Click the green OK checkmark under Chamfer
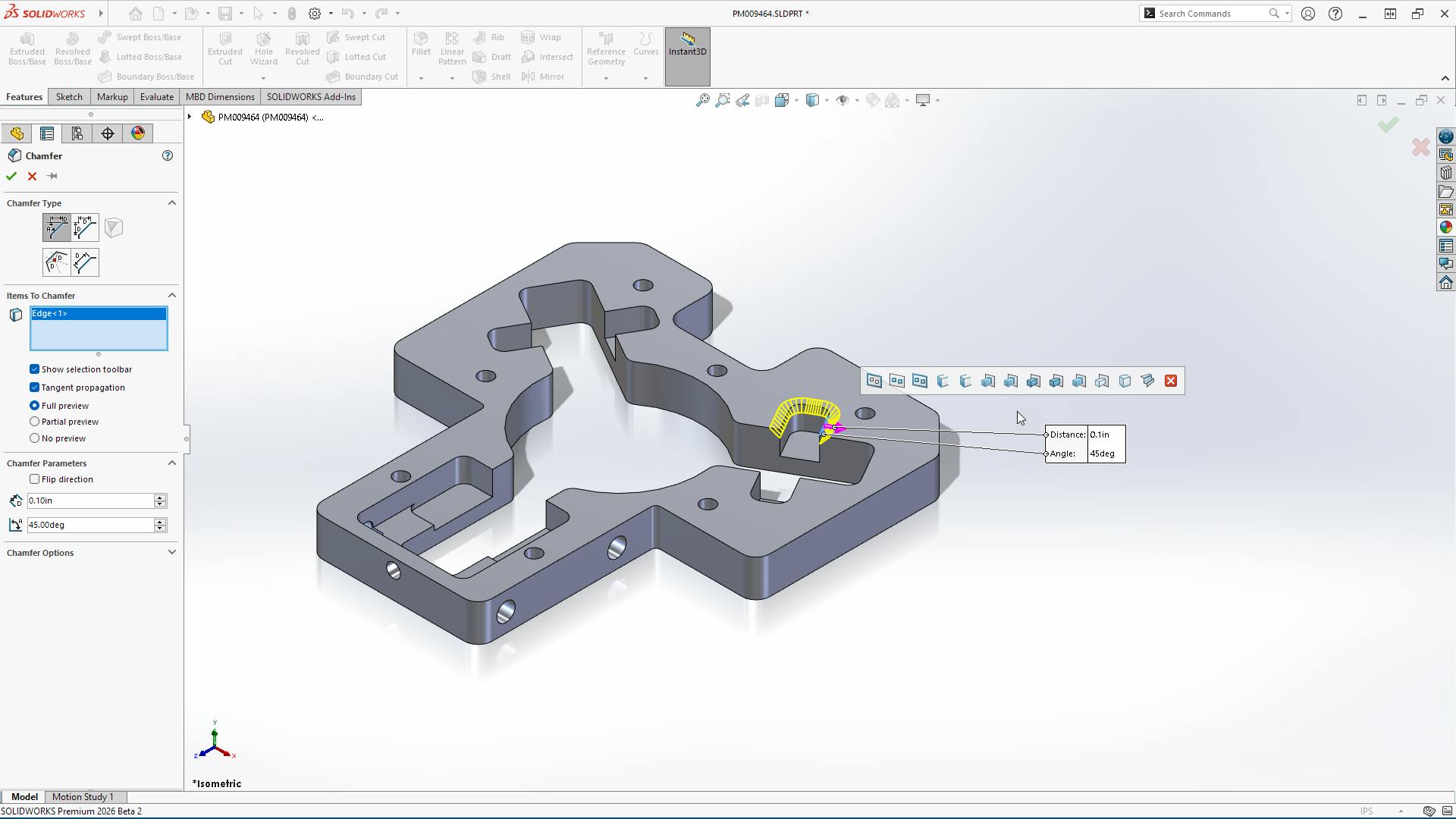Viewport: 1456px width, 819px height. [x=11, y=176]
